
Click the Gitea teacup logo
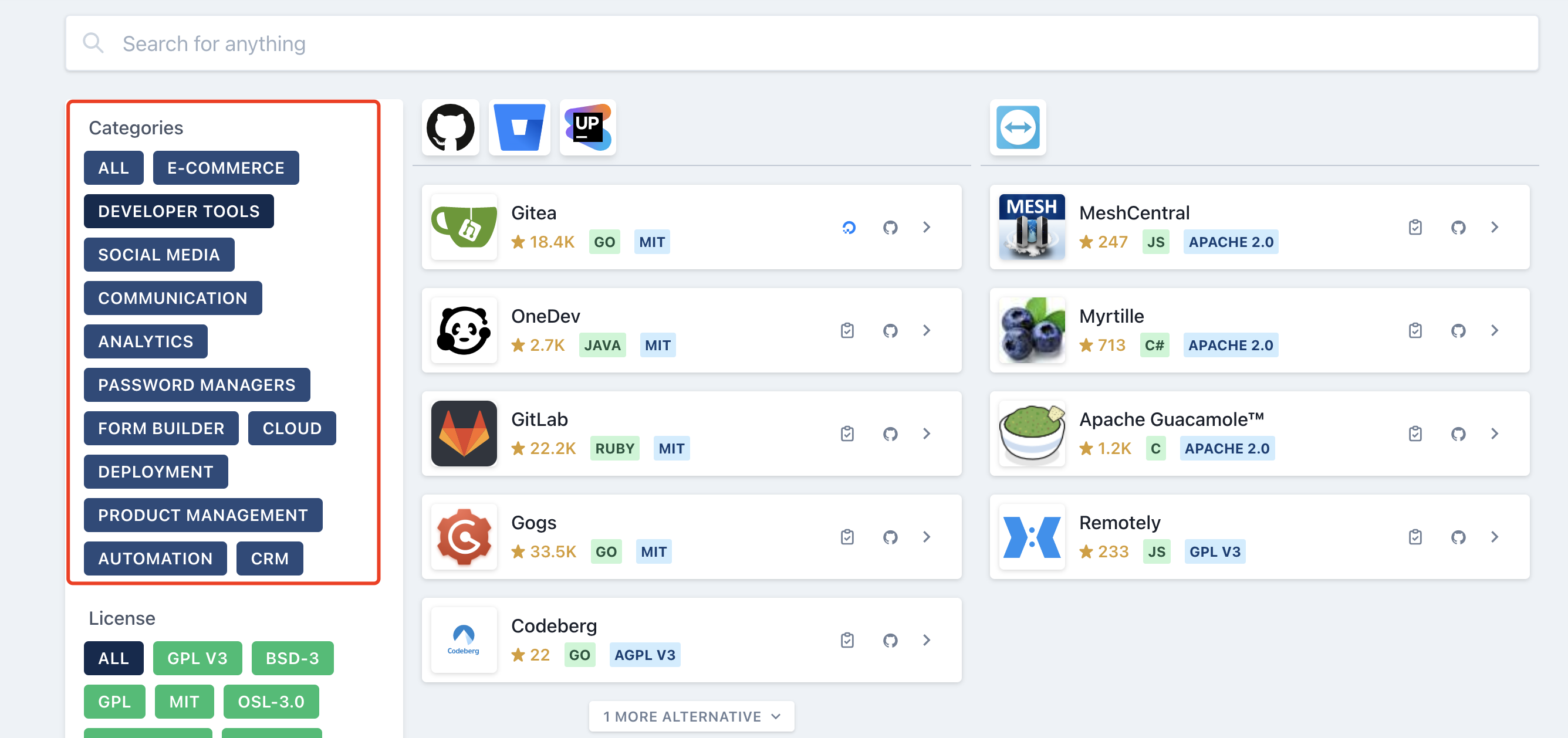(464, 227)
